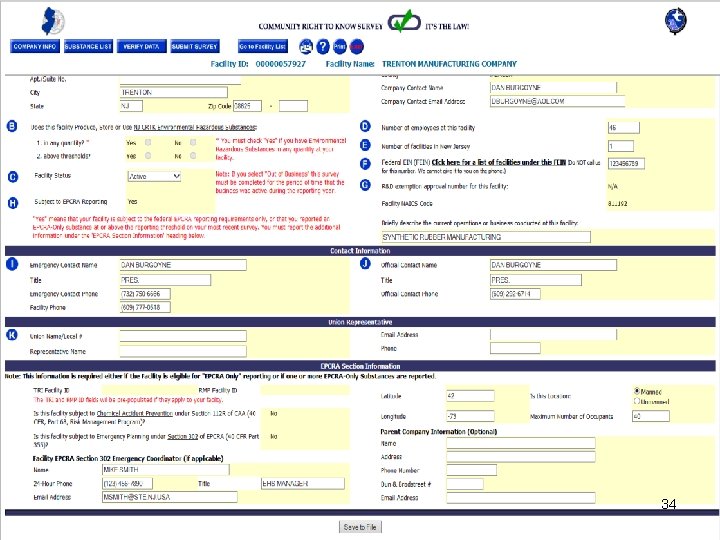Open help bubble J for Official Contact
This screenshot has height=540, width=720.
coord(365,264)
